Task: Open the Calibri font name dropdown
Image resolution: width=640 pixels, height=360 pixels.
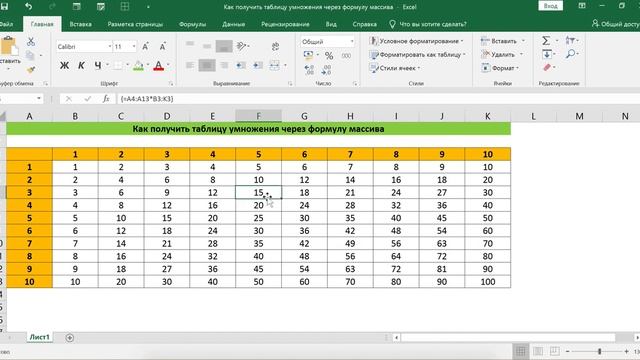Action: click(110, 47)
